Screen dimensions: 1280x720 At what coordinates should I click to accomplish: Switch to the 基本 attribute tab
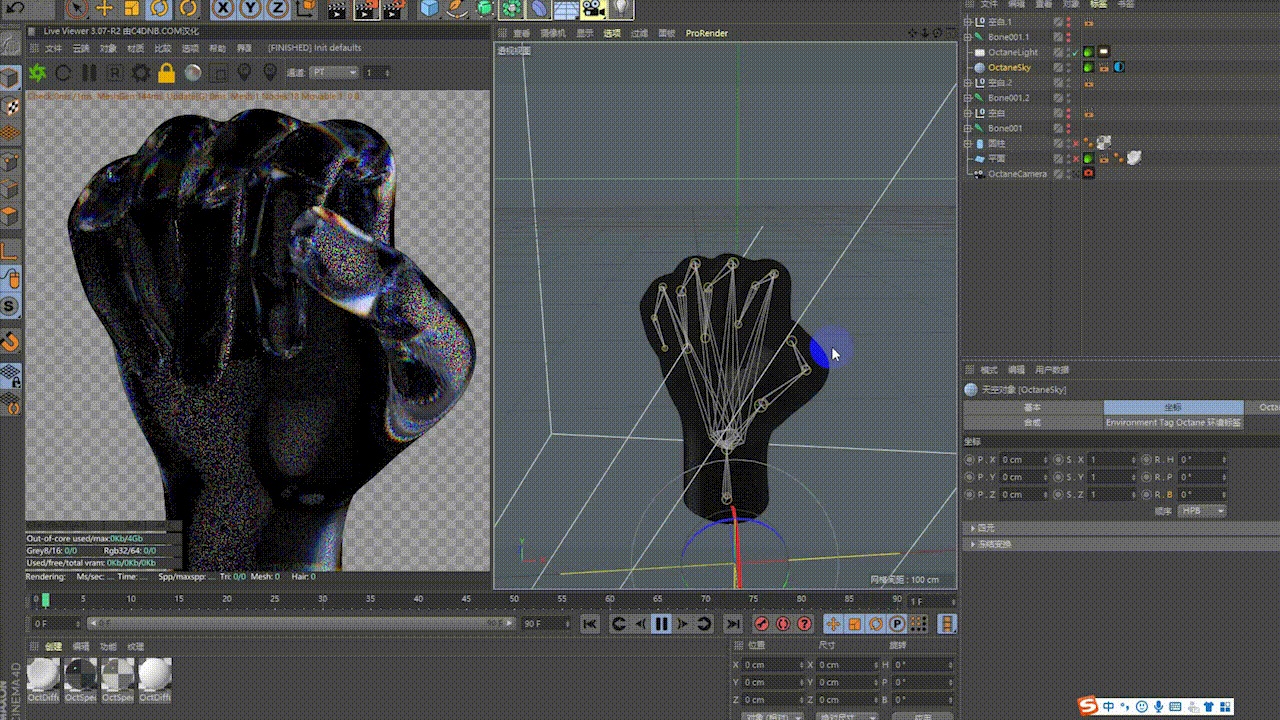pyautogui.click(x=1033, y=407)
